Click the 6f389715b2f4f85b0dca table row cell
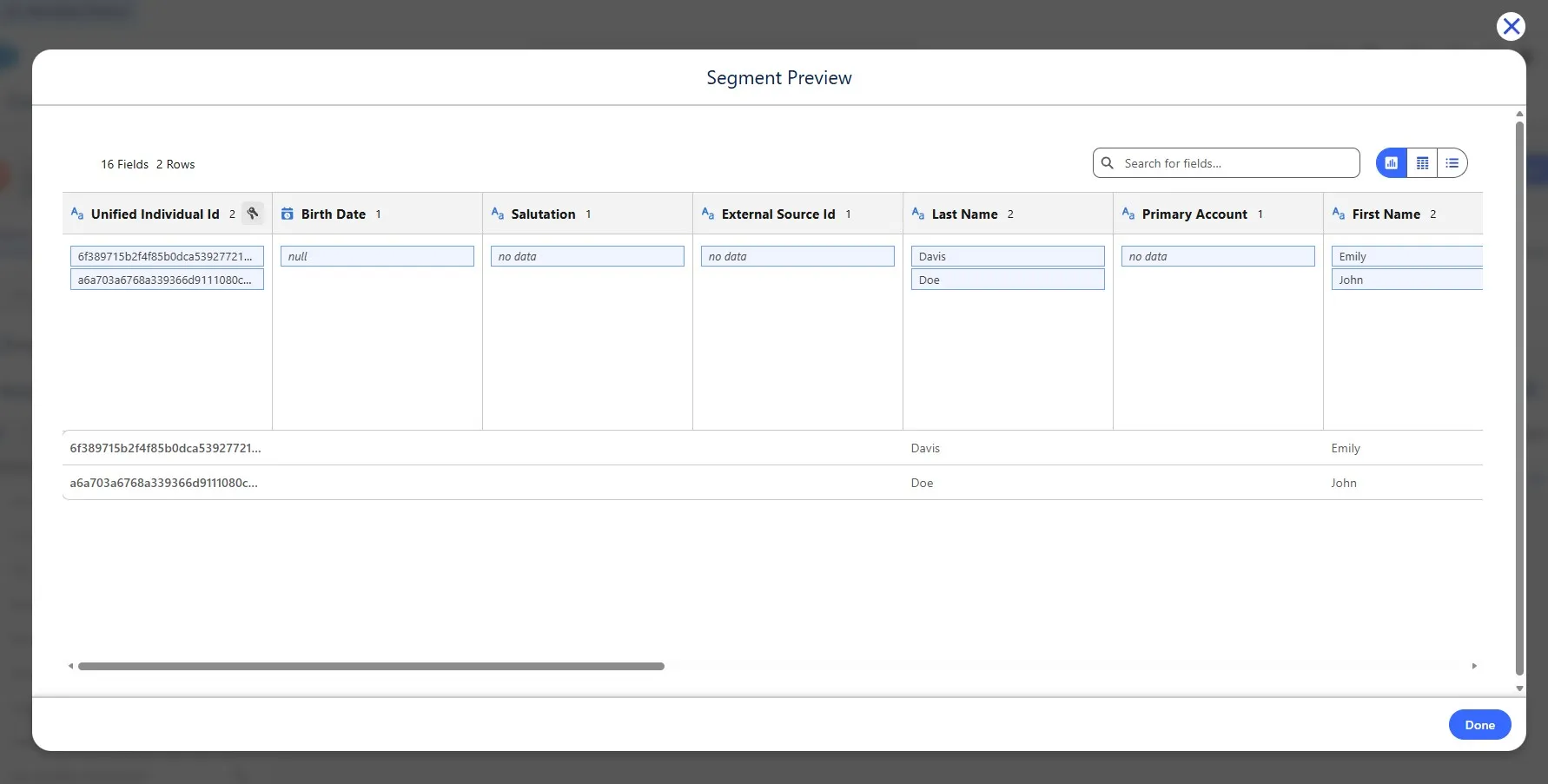1548x784 pixels. (165, 448)
